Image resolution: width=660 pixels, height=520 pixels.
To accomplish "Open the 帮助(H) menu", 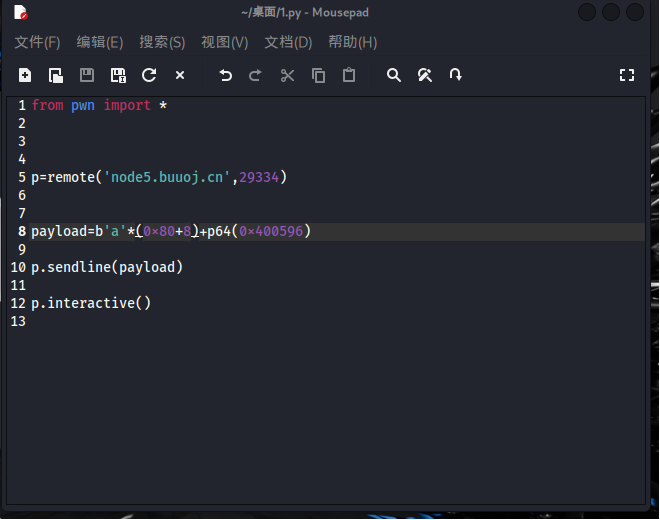I will 352,42.
